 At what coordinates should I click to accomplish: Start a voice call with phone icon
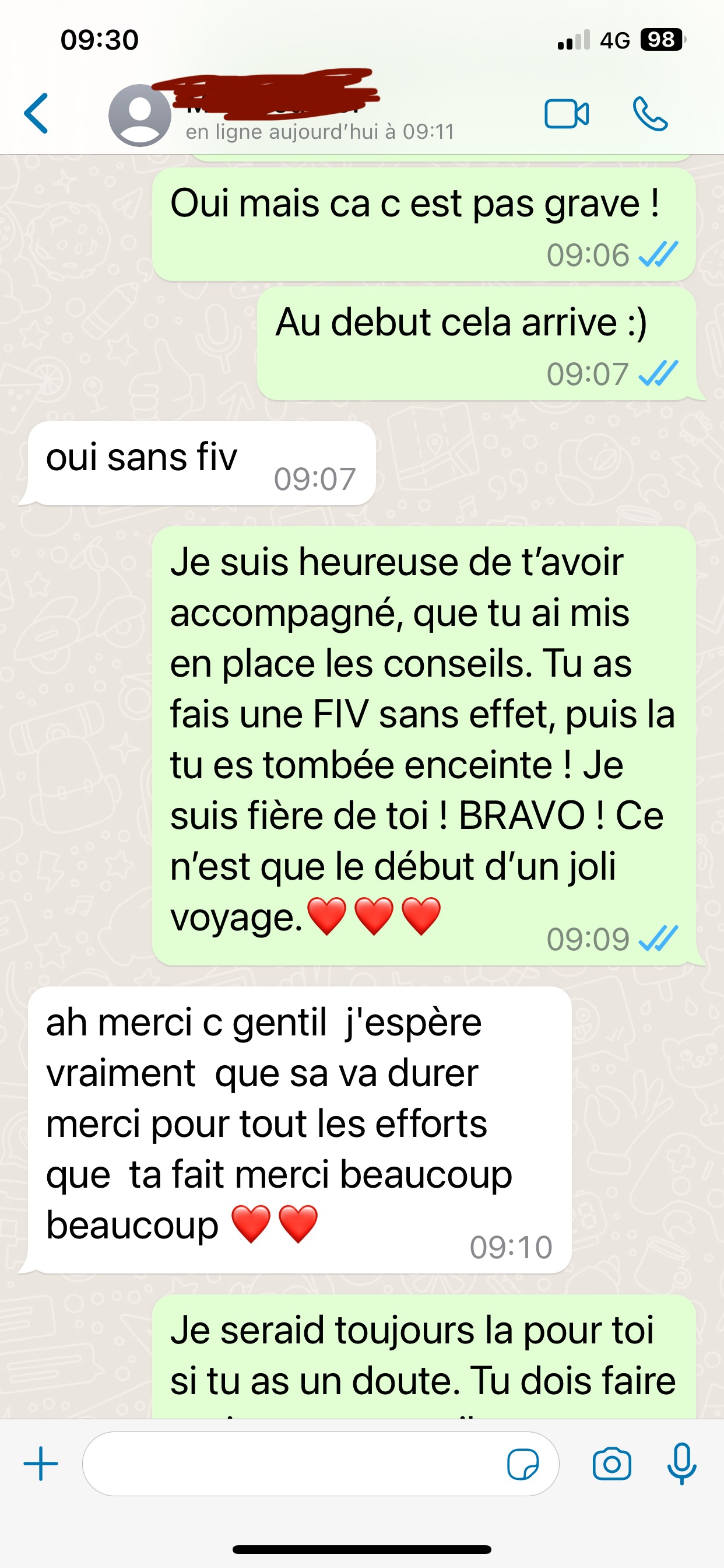click(651, 114)
